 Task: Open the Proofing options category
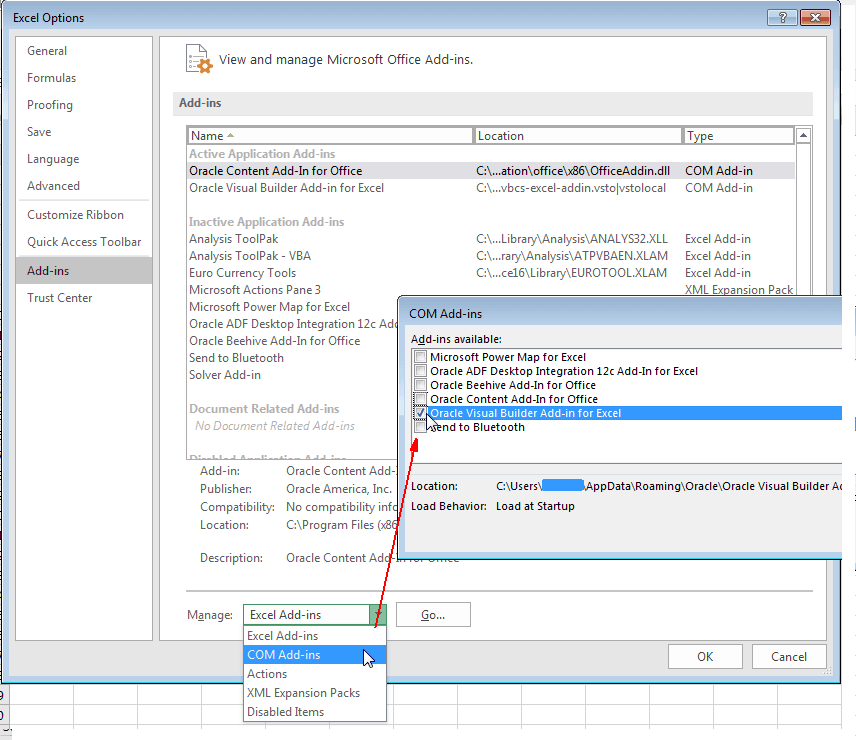(84, 105)
